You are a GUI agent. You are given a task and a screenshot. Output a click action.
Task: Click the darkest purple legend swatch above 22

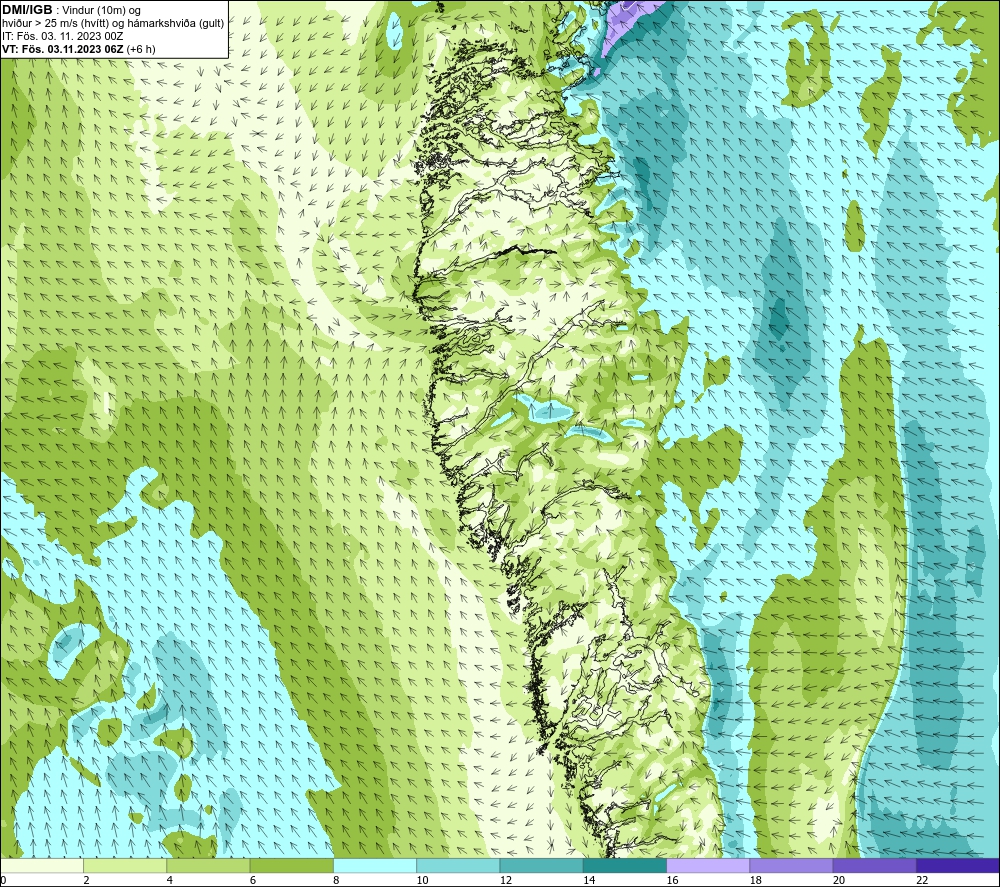(x=958, y=865)
